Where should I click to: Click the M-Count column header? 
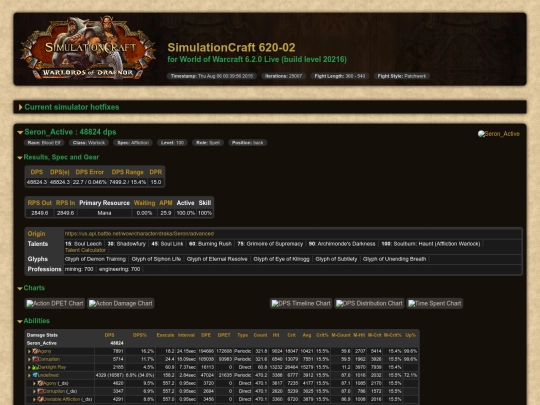pyautogui.click(x=341, y=335)
